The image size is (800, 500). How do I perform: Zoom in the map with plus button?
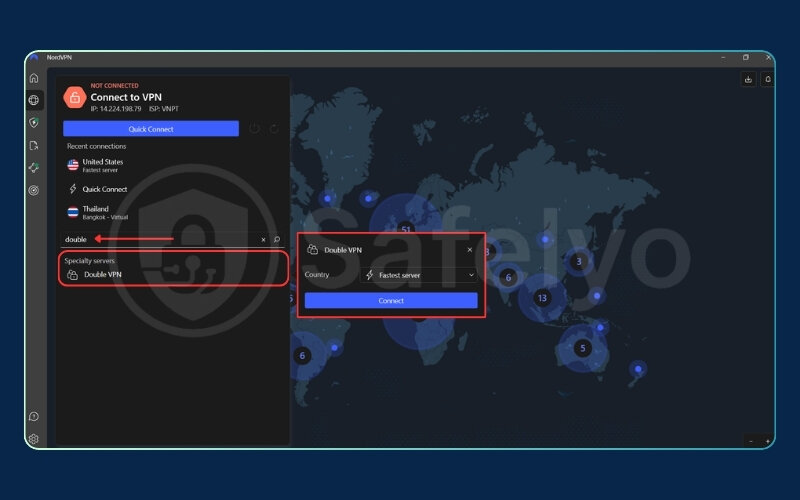click(x=767, y=441)
